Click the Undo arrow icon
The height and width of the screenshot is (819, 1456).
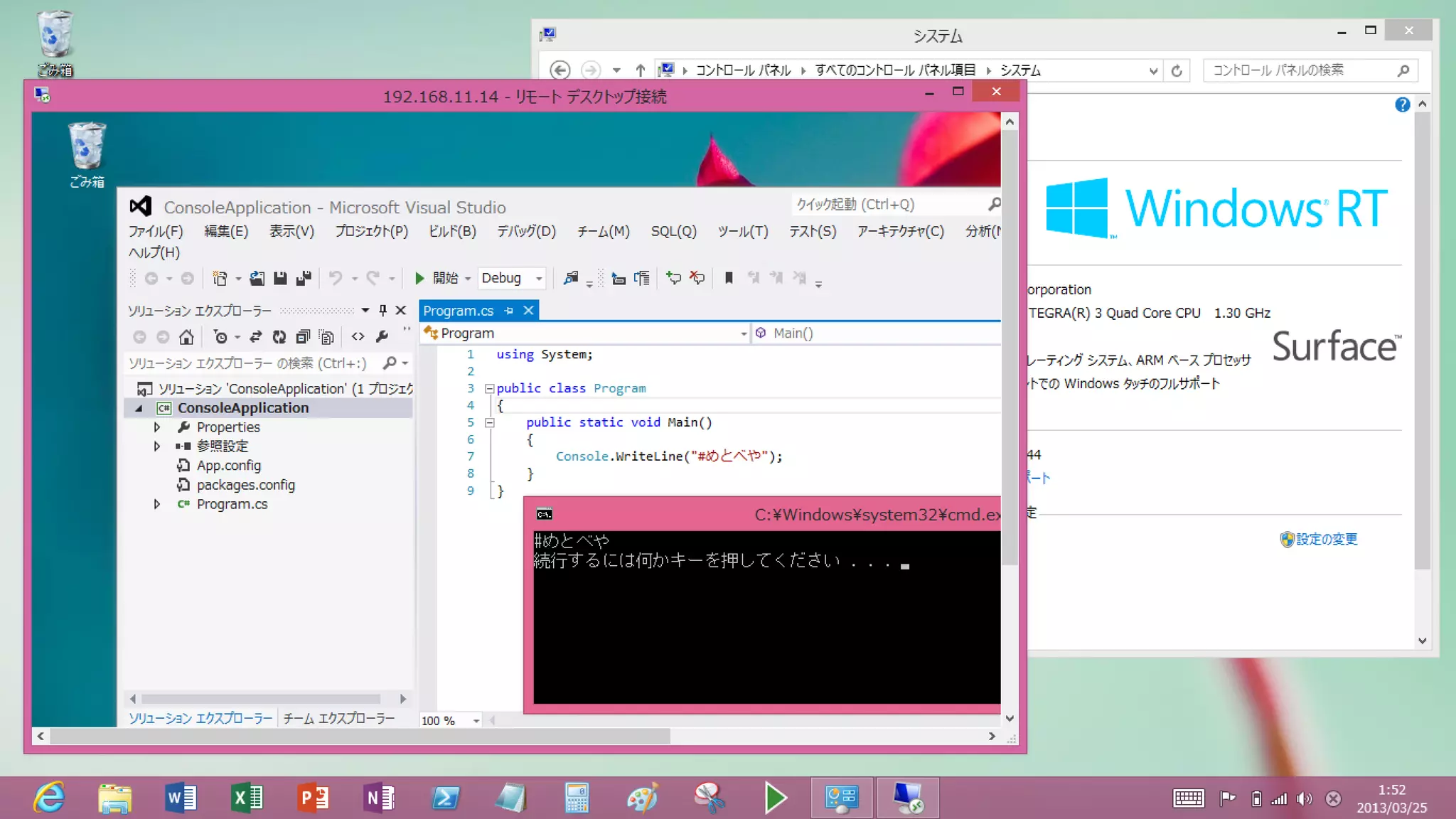[x=336, y=278]
